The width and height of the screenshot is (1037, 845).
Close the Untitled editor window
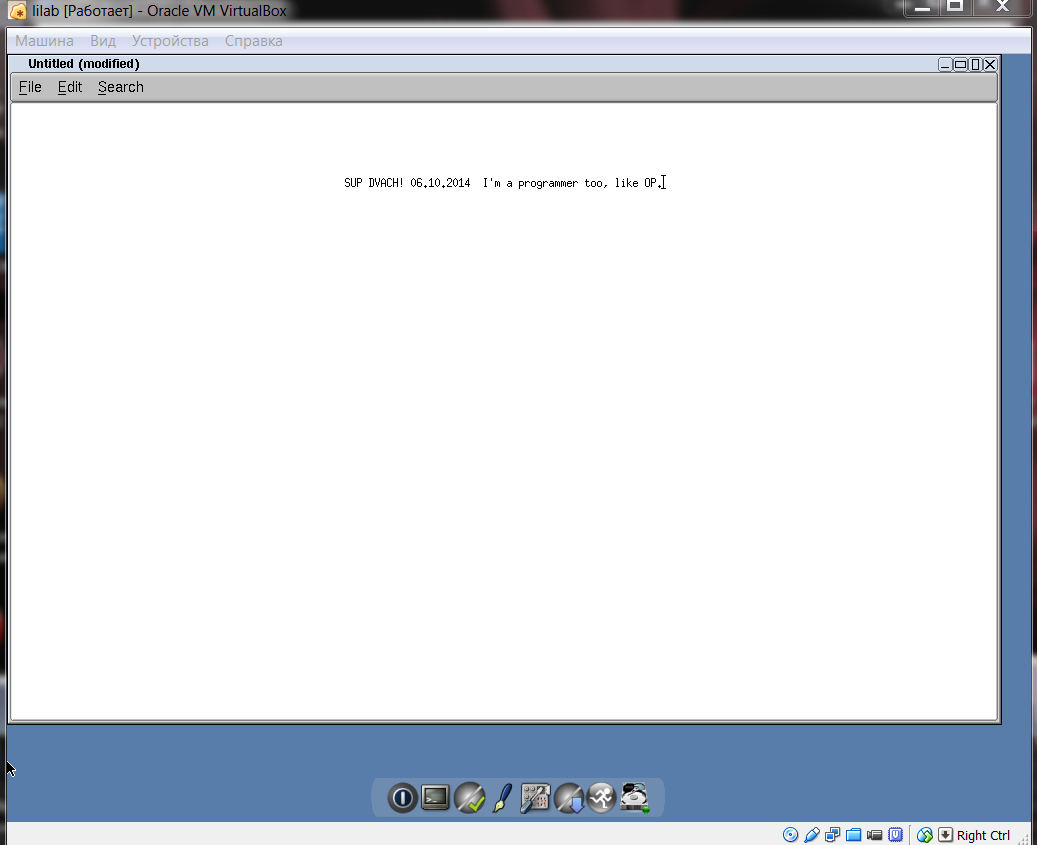click(990, 64)
